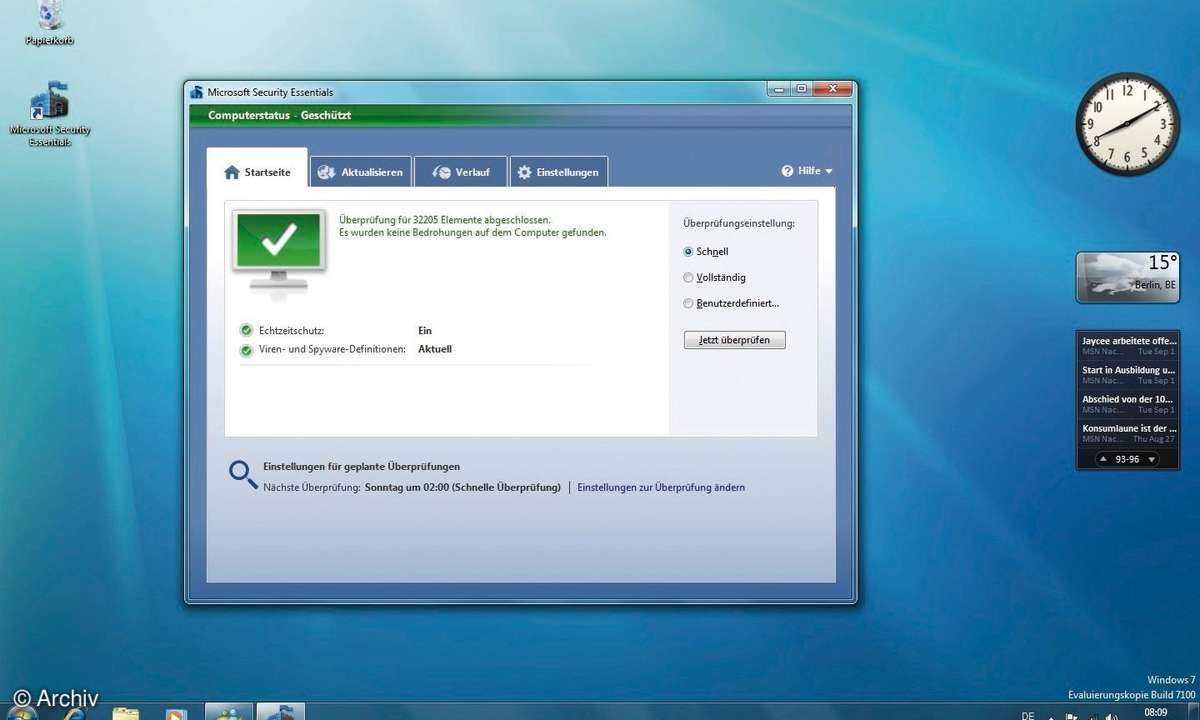
Task: Open the Explorer folder taskbar icon
Action: pyautogui.click(x=126, y=713)
